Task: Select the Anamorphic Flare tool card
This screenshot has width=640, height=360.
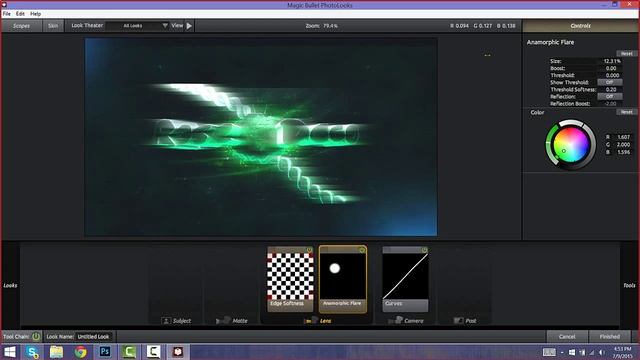Action: (343, 279)
